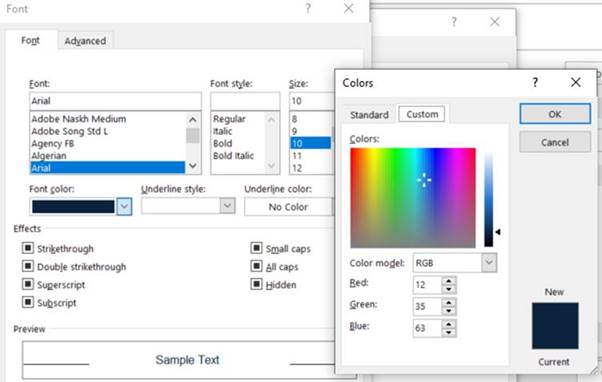Click the help question mark in Font dialog

[x=308, y=8]
